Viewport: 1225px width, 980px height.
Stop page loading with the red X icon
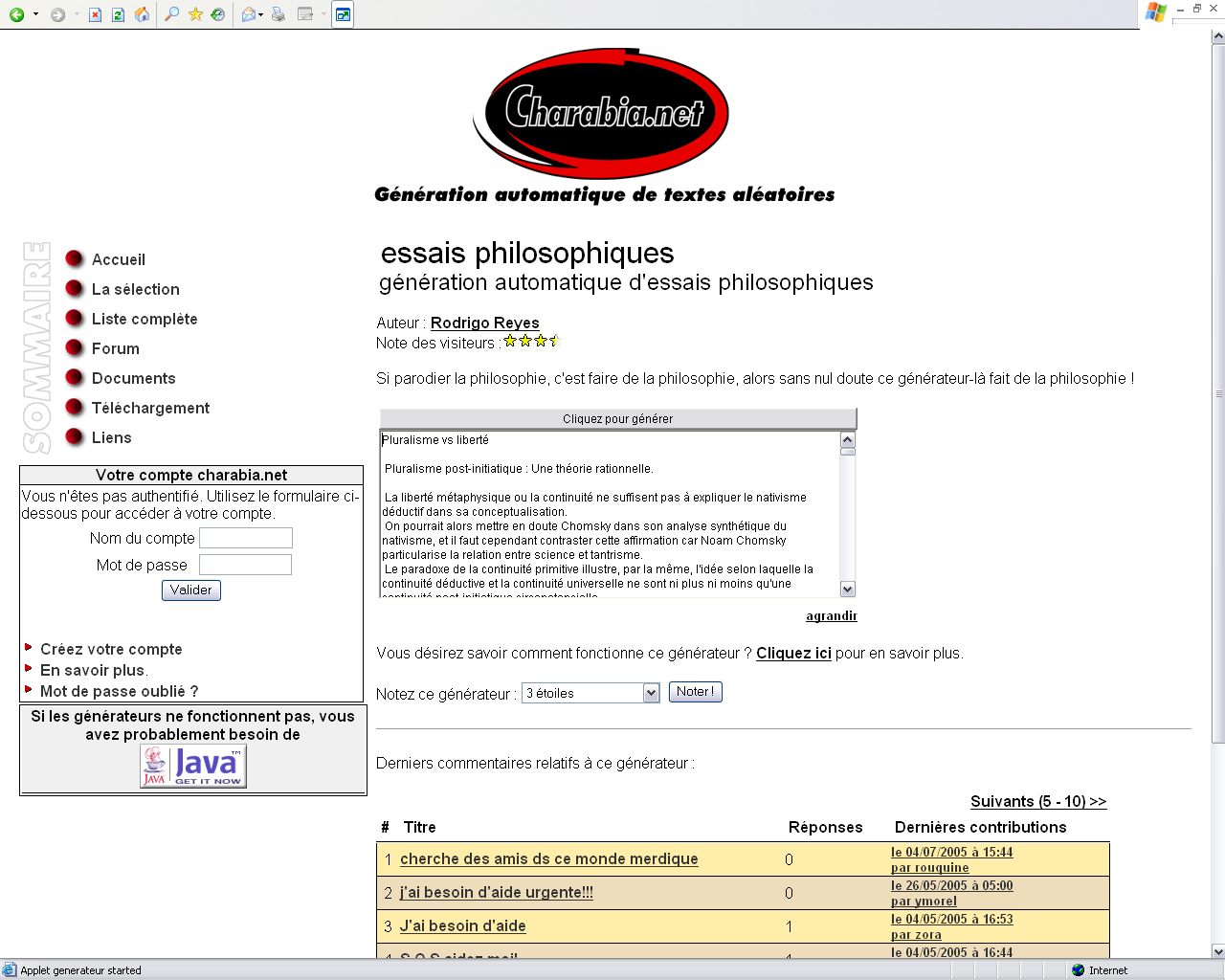[95, 14]
